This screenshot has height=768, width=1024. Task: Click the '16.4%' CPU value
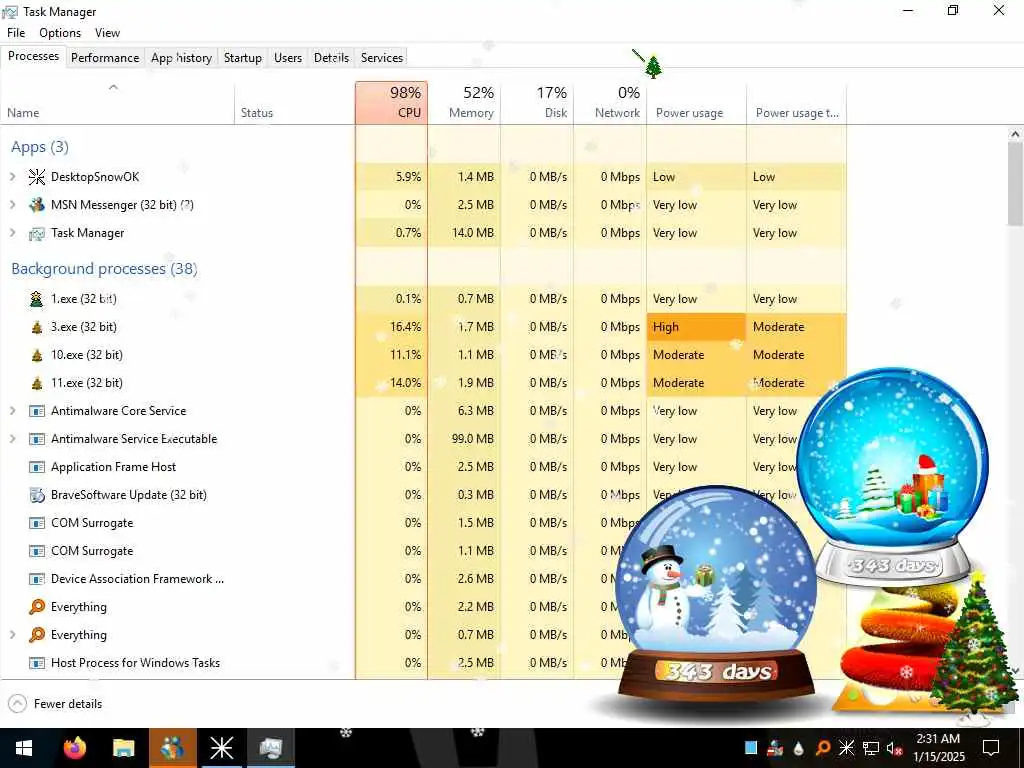coord(405,327)
